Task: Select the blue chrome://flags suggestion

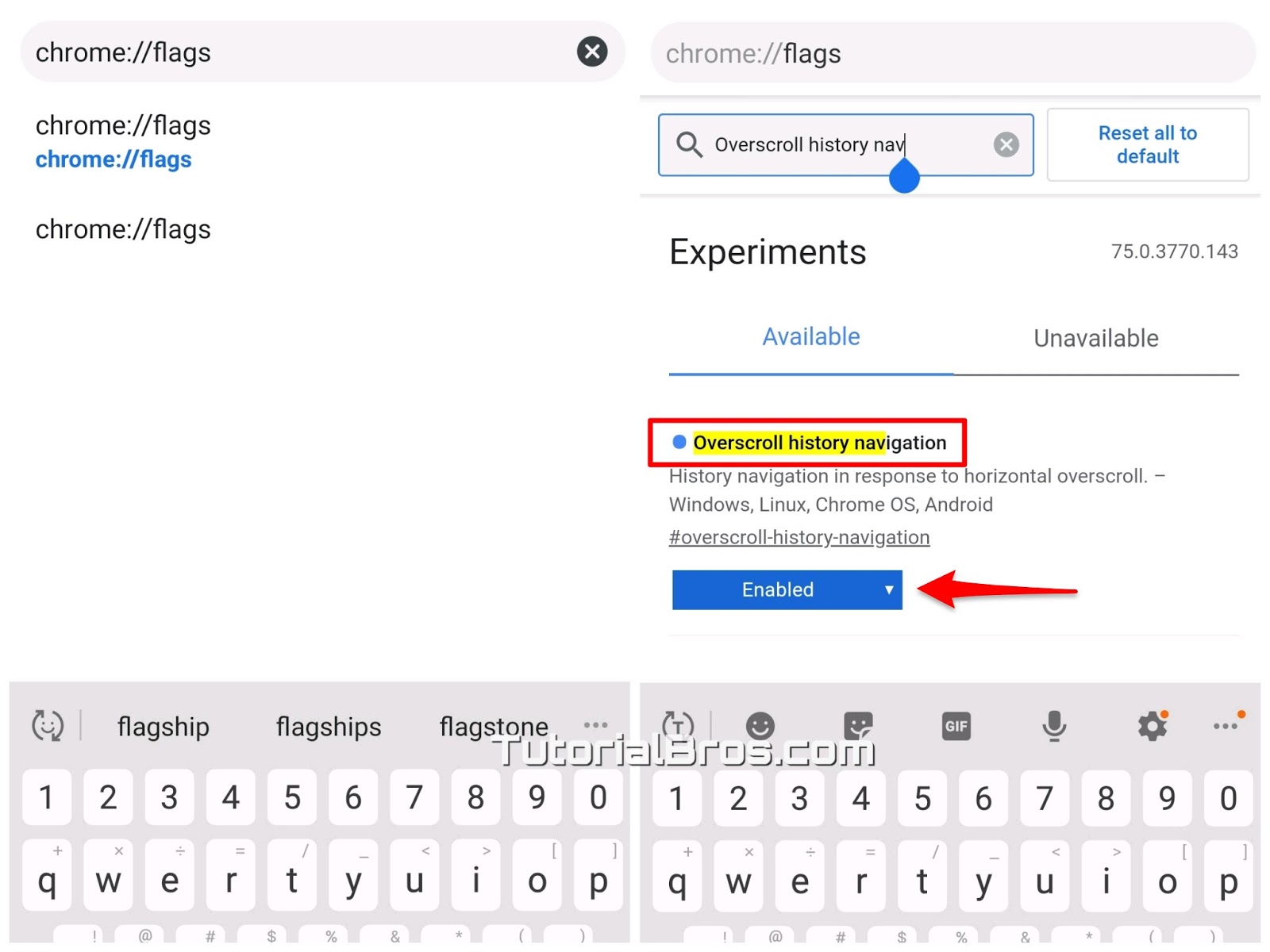Action: (x=114, y=159)
